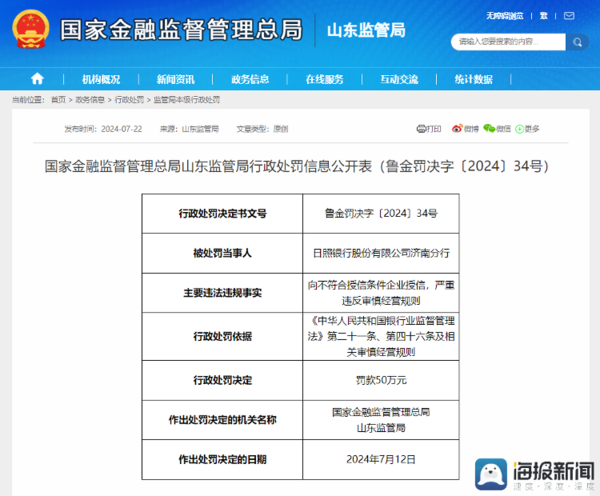Open the 在线服务 menu
The width and height of the screenshot is (600, 496).
tap(324, 79)
